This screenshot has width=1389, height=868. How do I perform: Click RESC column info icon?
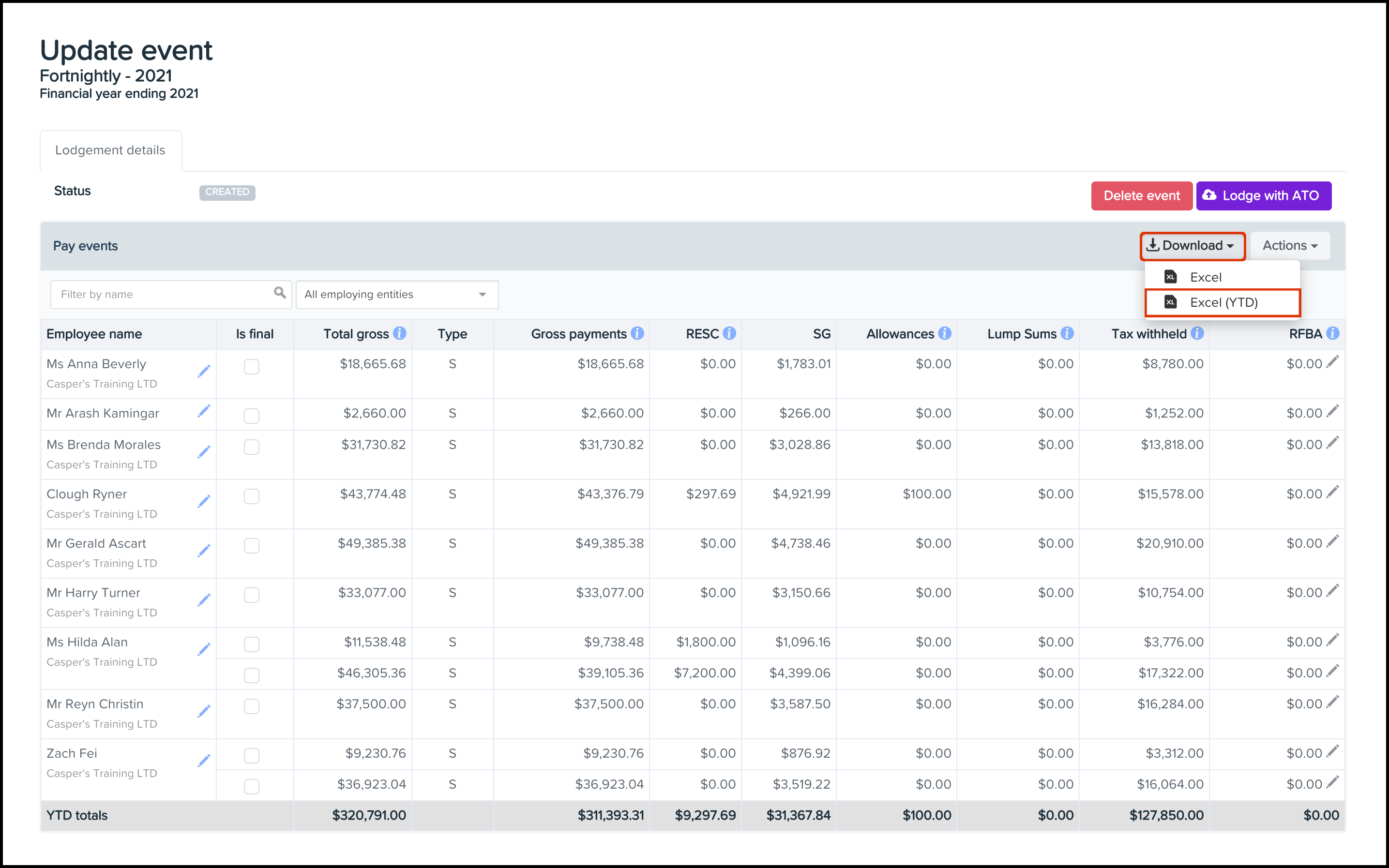(x=729, y=333)
